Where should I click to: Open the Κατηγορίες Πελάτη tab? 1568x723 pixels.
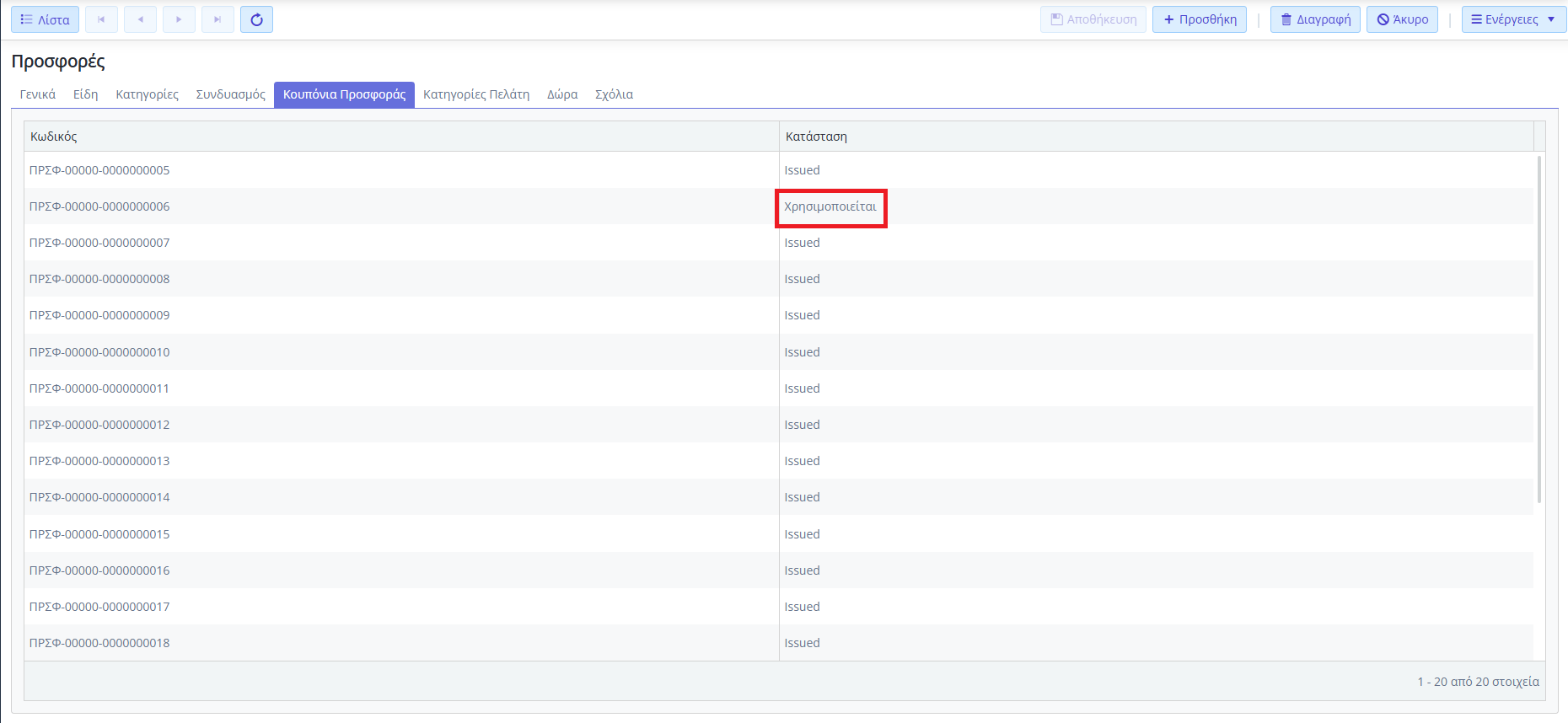coord(476,94)
